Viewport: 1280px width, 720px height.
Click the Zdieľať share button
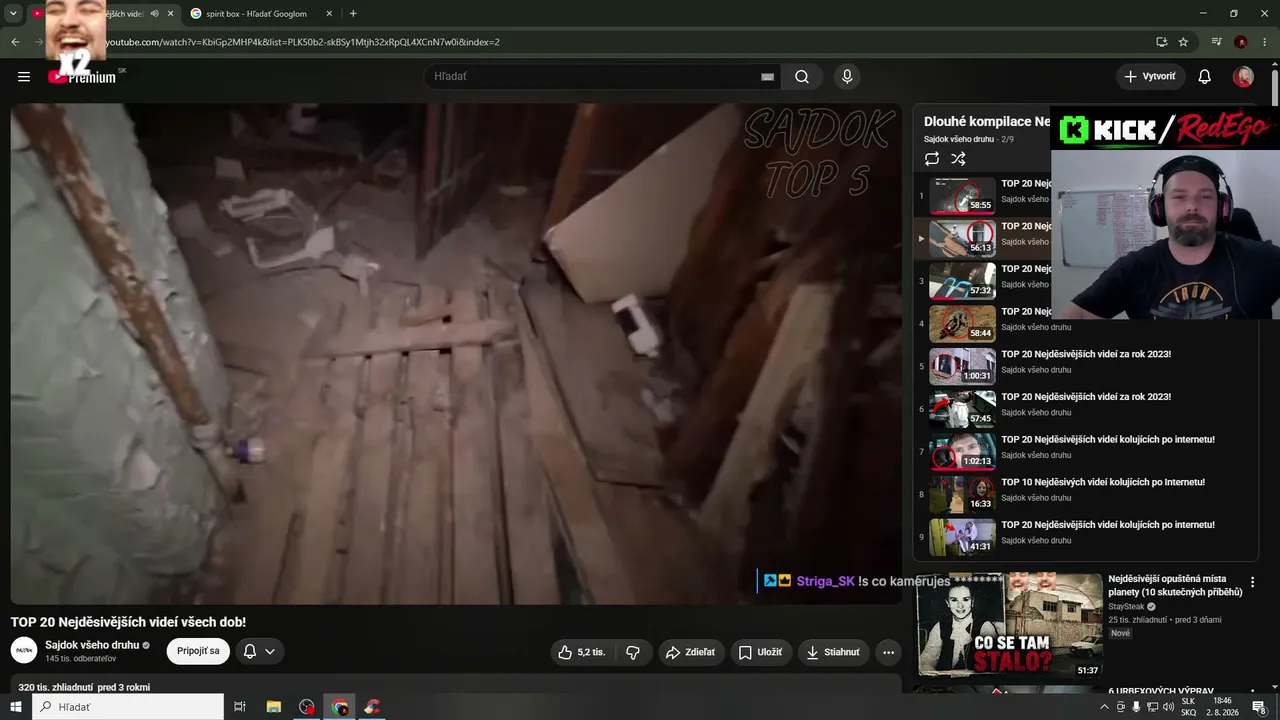click(690, 652)
